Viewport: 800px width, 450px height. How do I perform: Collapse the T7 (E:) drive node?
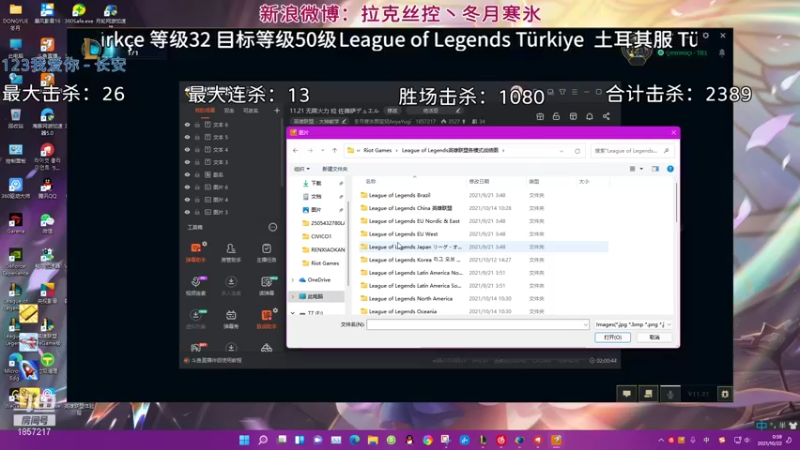293,313
